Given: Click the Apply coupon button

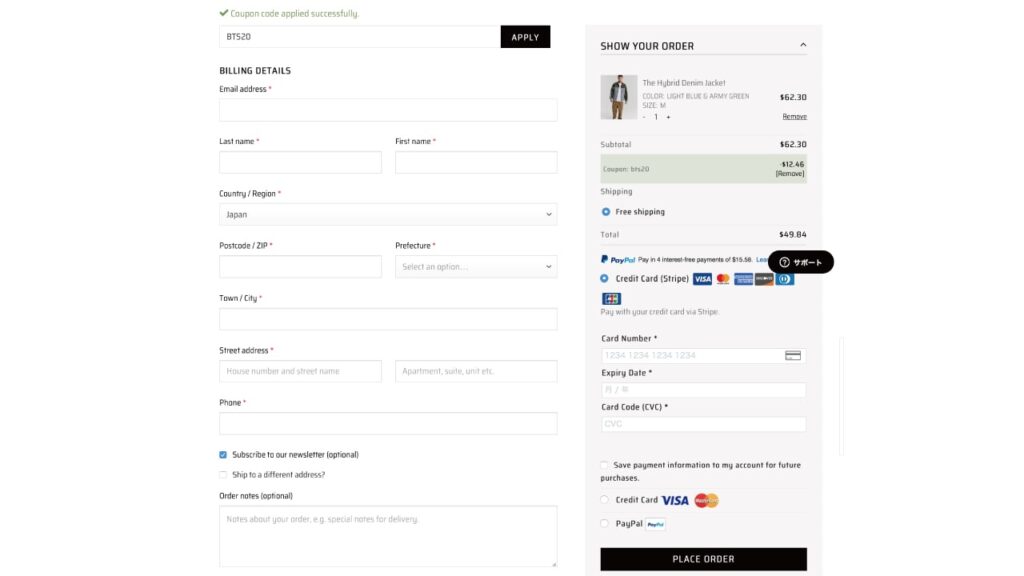Looking at the screenshot, I should (x=525, y=37).
